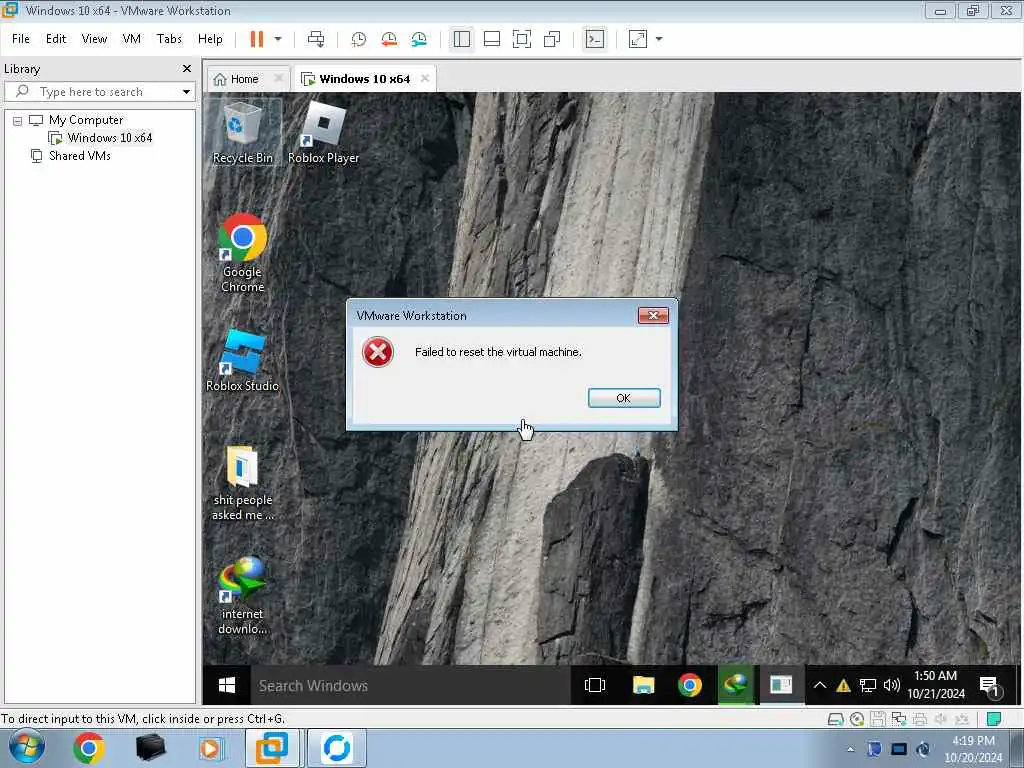The height and width of the screenshot is (768, 1024).
Task: Open the File menu
Action: click(x=20, y=39)
